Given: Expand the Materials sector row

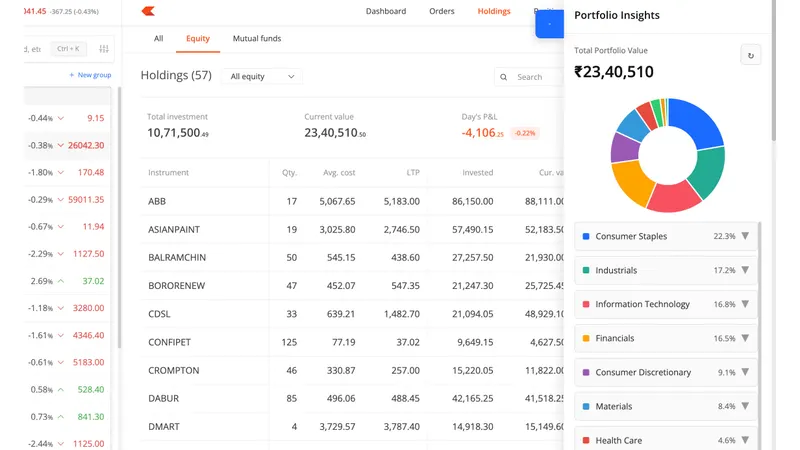Looking at the screenshot, I should (665, 406).
